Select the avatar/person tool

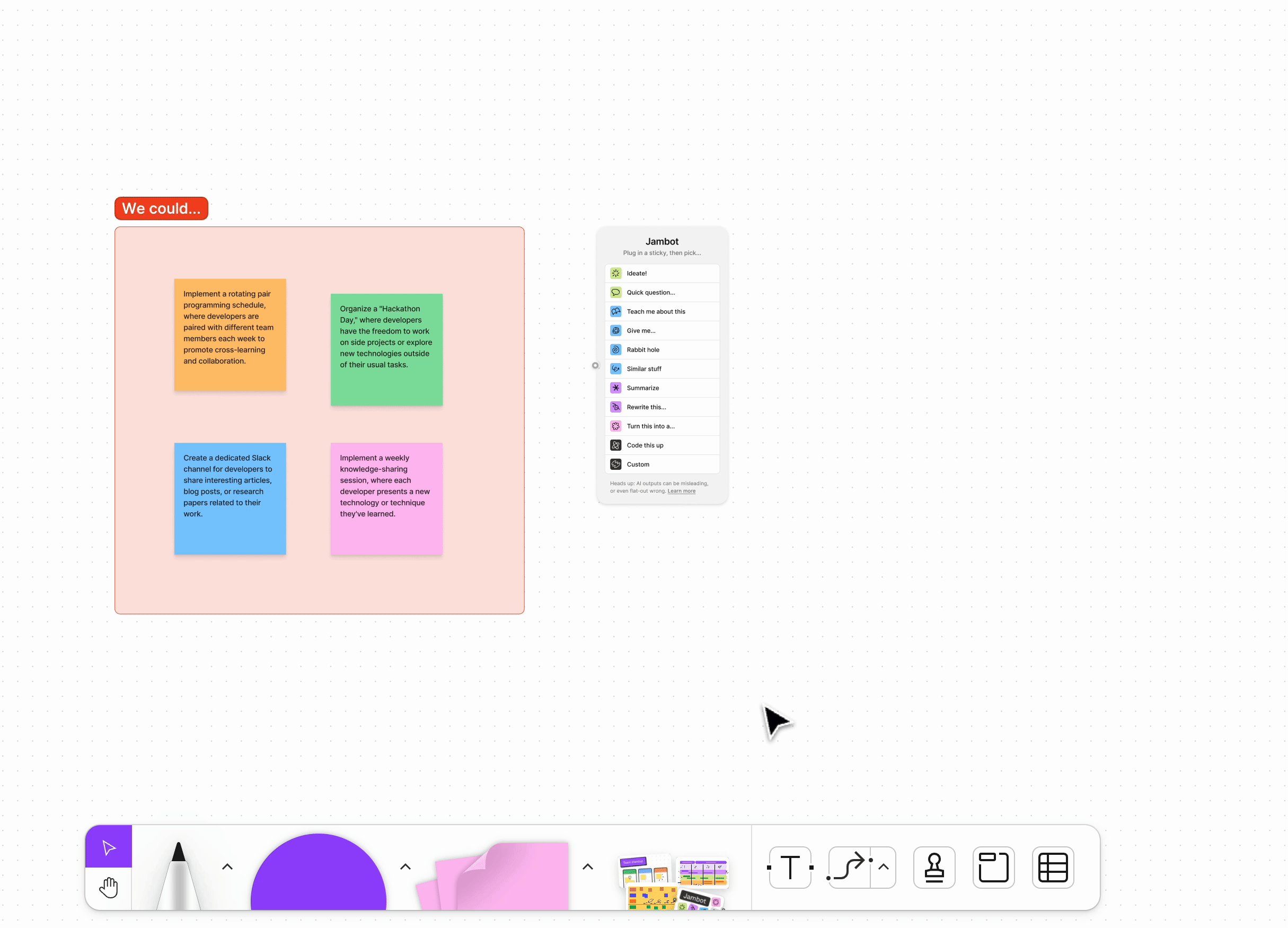(933, 867)
